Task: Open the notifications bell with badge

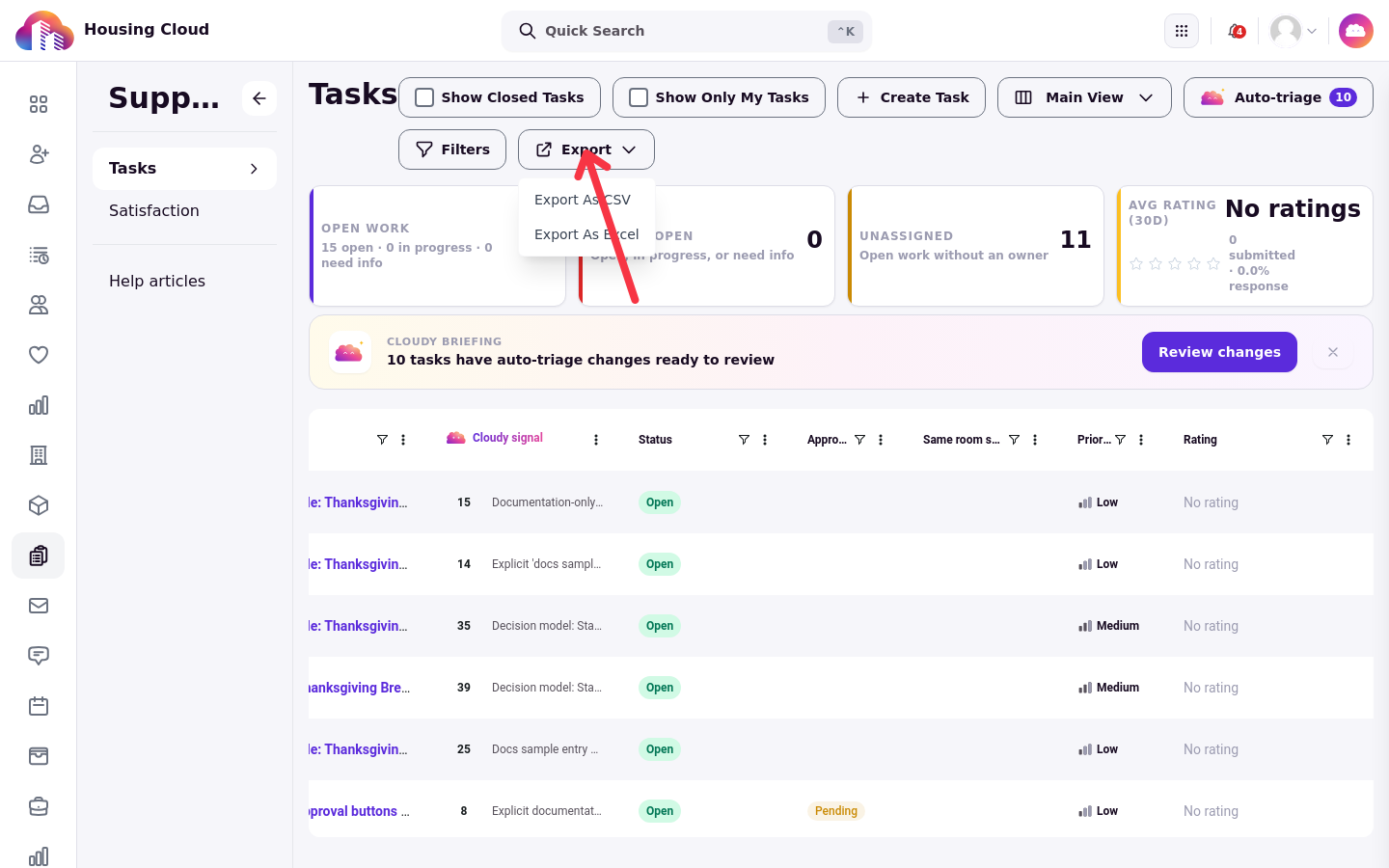Action: pos(1236,31)
